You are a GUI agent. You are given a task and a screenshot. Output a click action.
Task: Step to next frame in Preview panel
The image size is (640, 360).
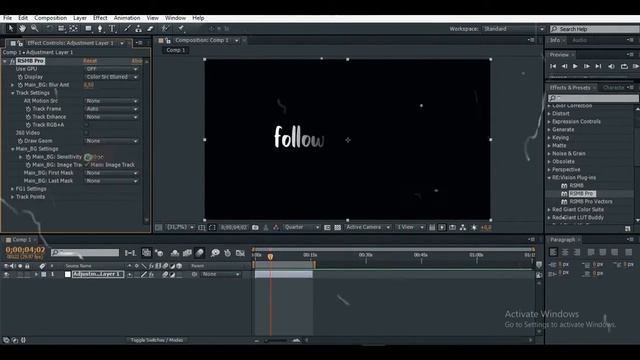point(587,66)
